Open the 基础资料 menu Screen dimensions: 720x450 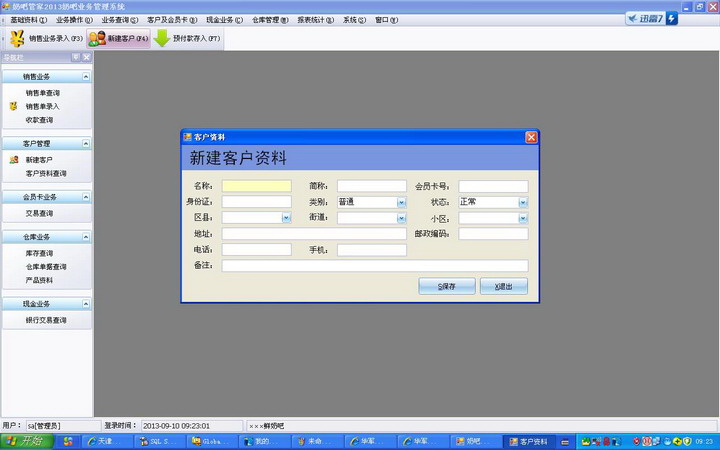point(28,20)
